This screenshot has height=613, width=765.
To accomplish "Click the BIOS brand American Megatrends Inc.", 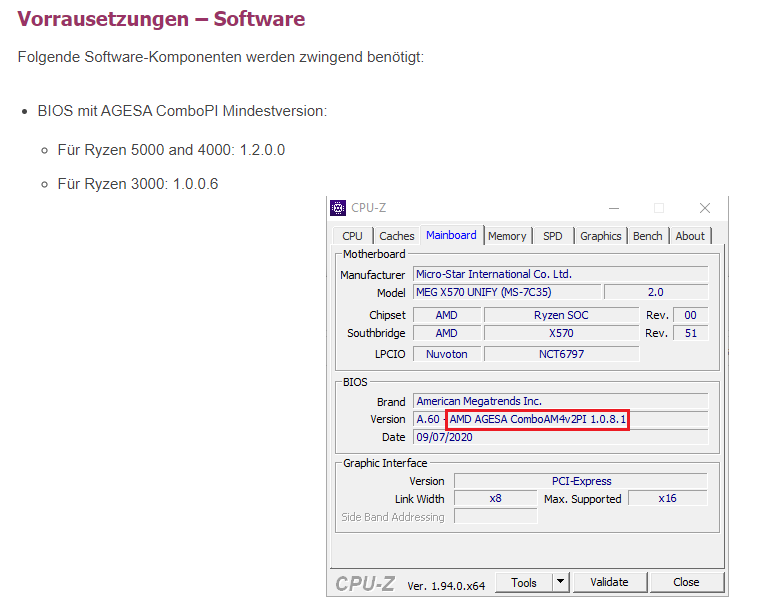I will pyautogui.click(x=561, y=401).
